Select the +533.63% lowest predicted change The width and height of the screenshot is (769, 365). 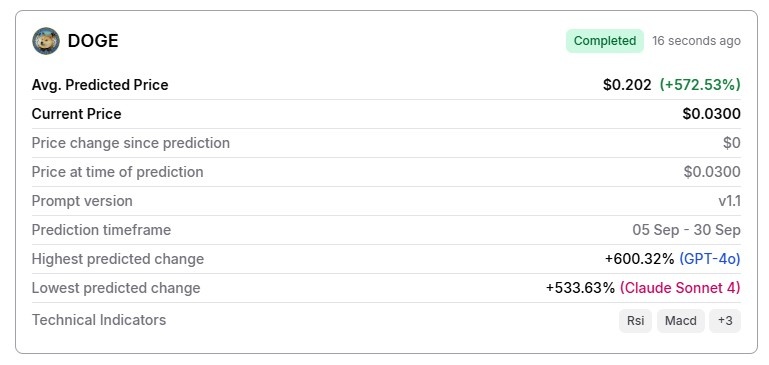tap(580, 287)
